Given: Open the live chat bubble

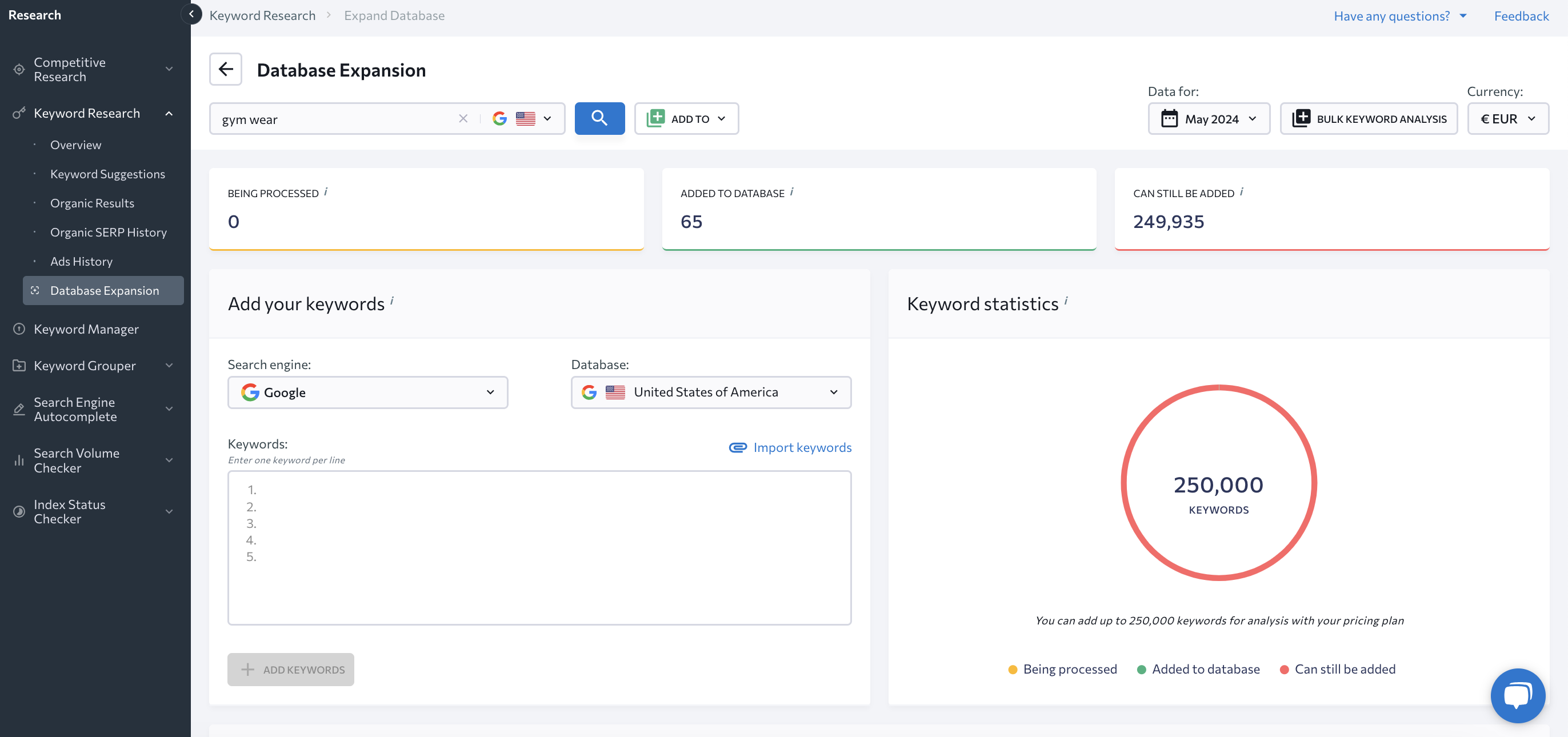Looking at the screenshot, I should [1517, 695].
